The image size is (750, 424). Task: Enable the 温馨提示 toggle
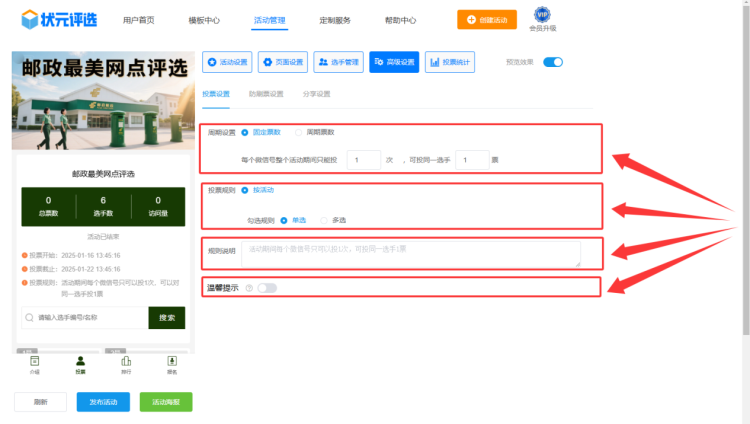267,288
